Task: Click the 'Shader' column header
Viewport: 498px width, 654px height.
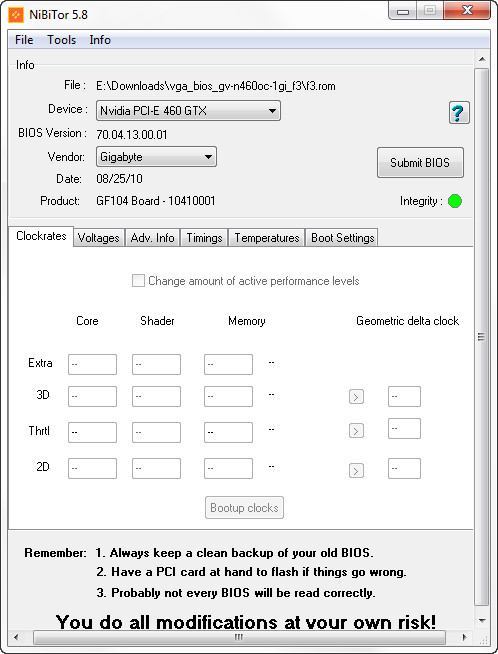Action: (x=157, y=321)
